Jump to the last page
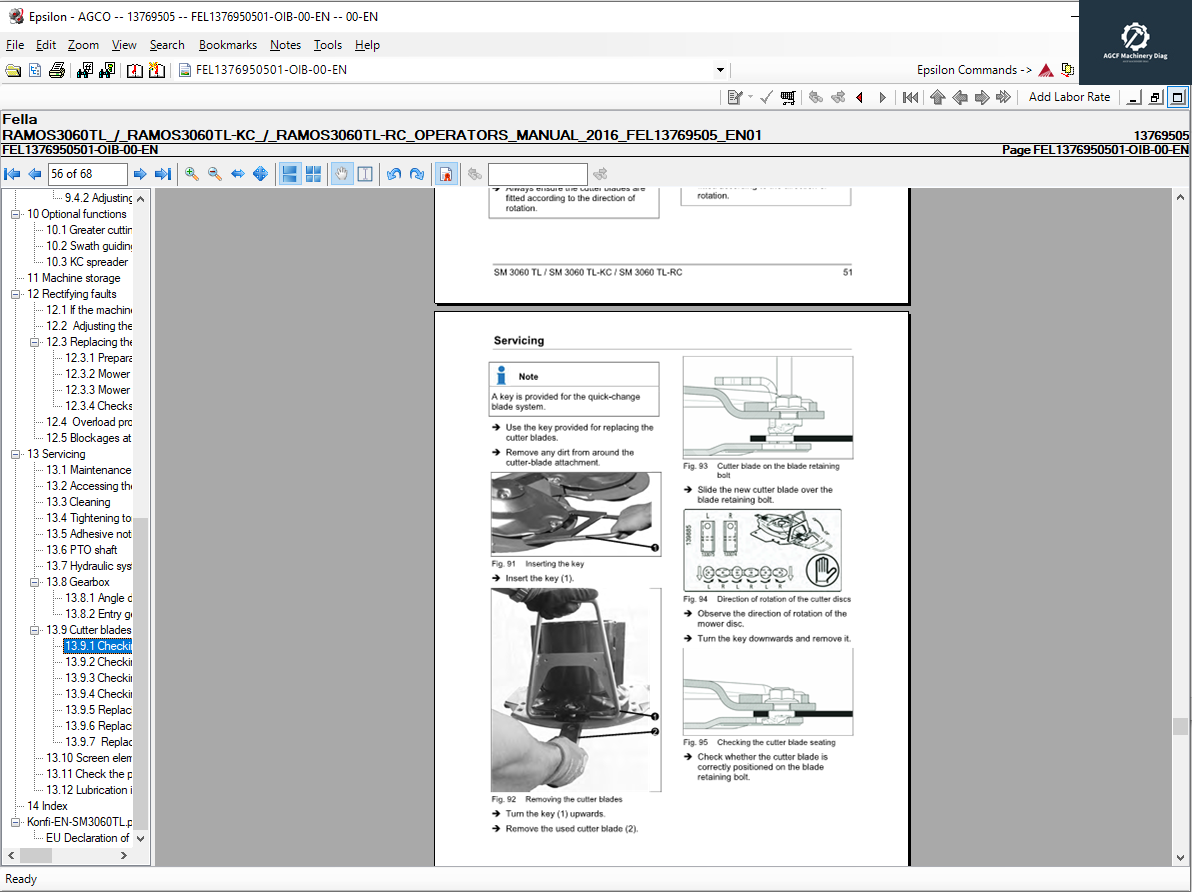 pyautogui.click(x=163, y=174)
